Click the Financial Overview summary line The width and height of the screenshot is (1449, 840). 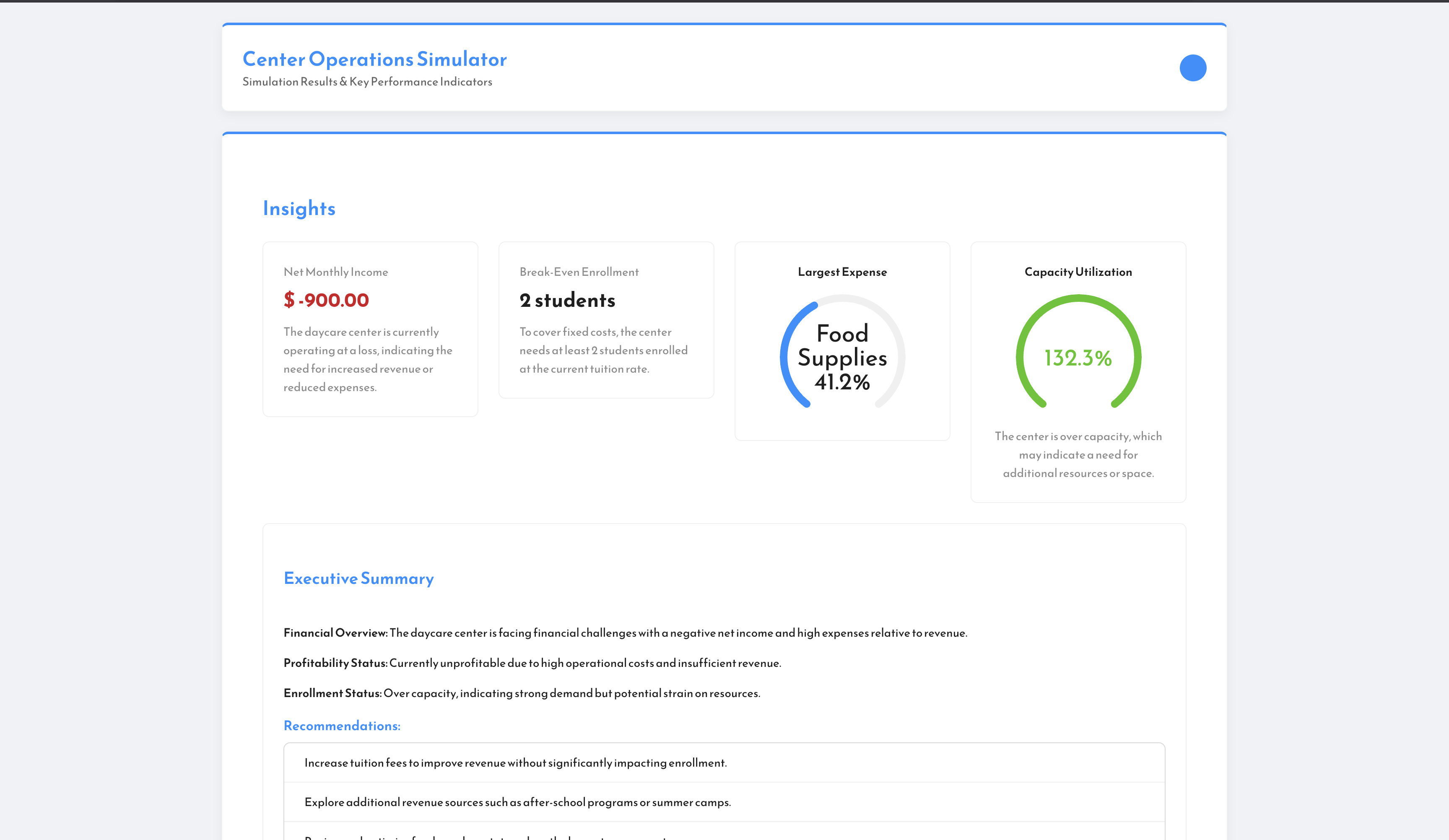(625, 633)
